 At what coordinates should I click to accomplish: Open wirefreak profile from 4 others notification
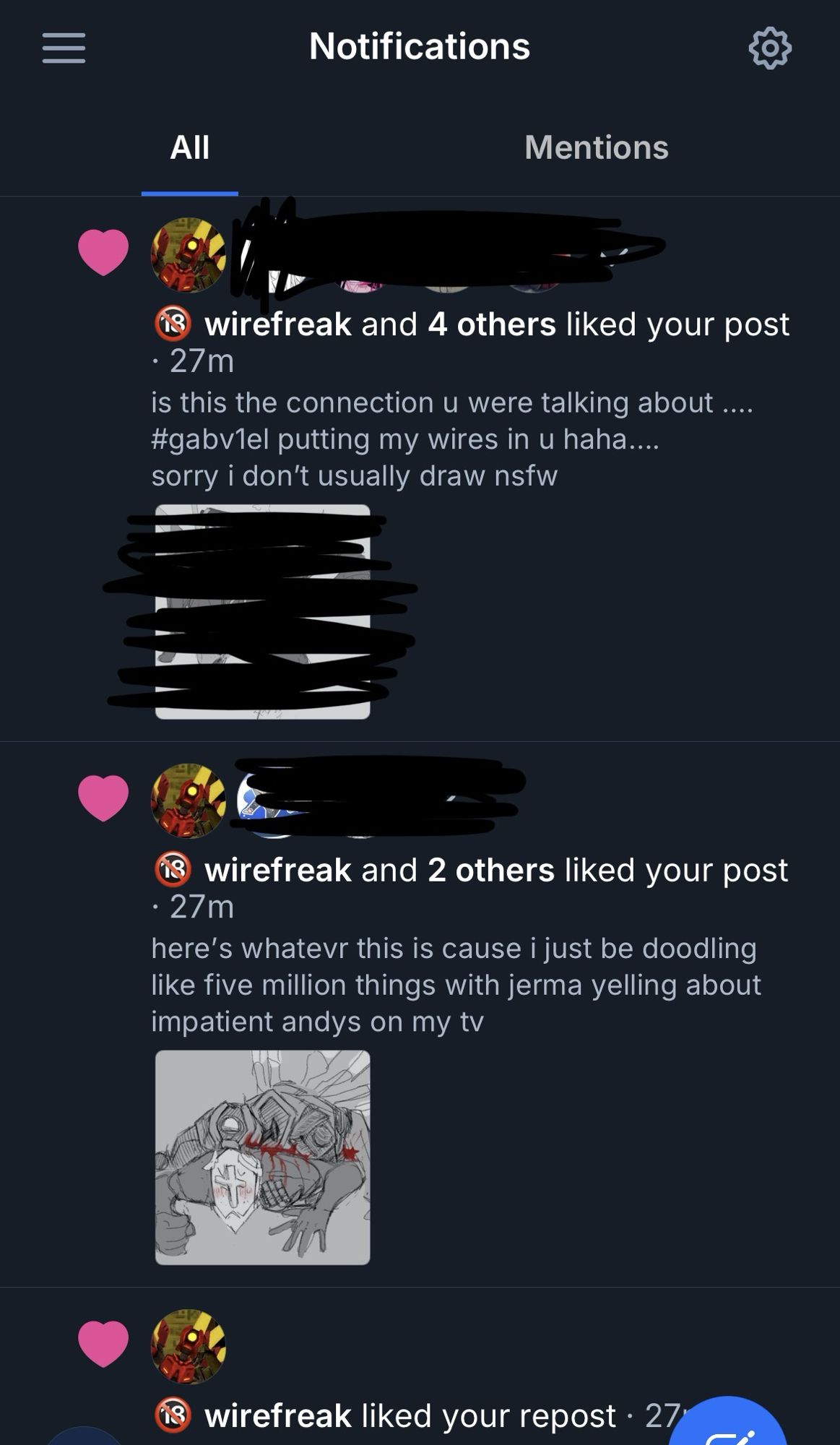pyautogui.click(x=278, y=324)
